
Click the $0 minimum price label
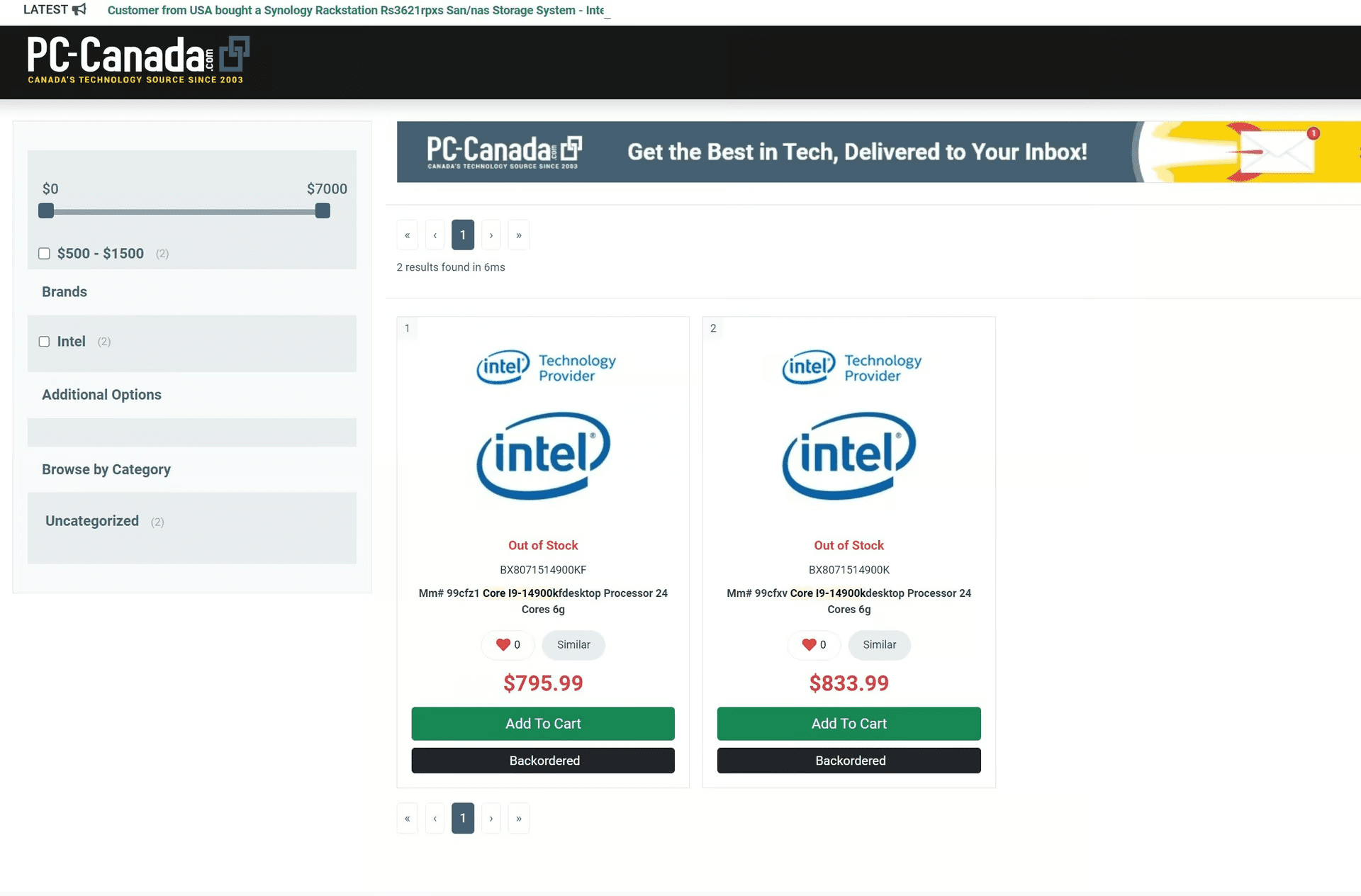coord(50,189)
